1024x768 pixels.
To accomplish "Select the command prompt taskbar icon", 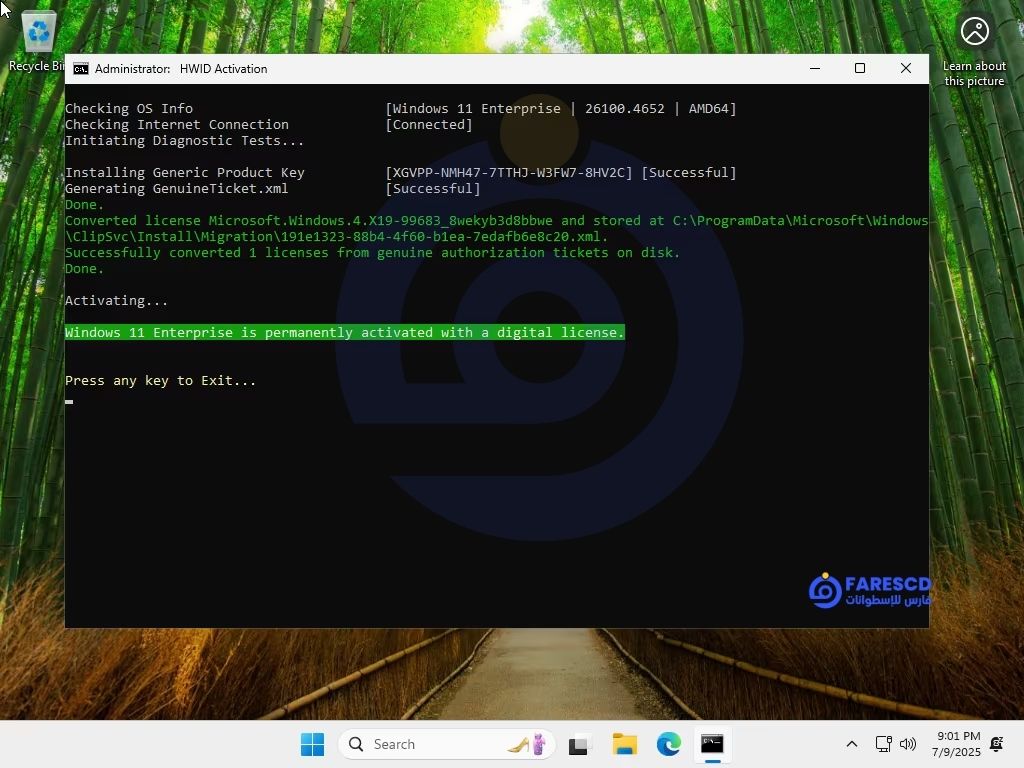I will 712,744.
